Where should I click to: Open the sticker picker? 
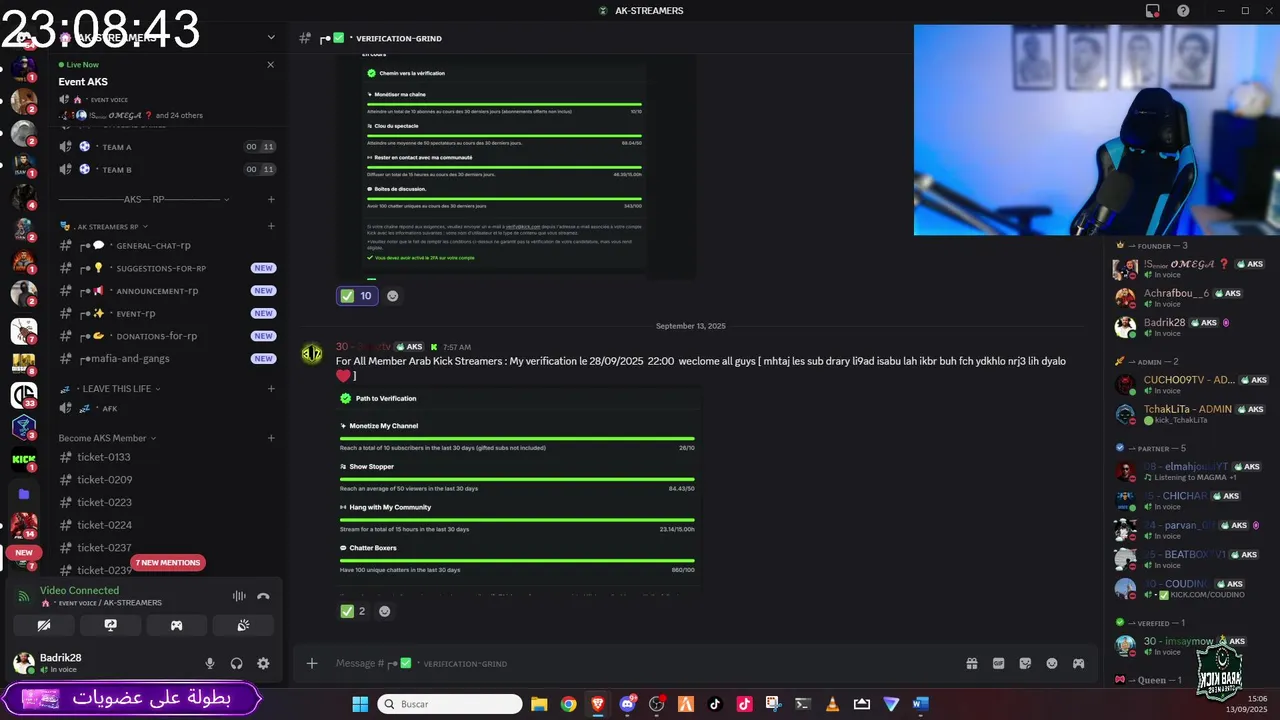1025,663
